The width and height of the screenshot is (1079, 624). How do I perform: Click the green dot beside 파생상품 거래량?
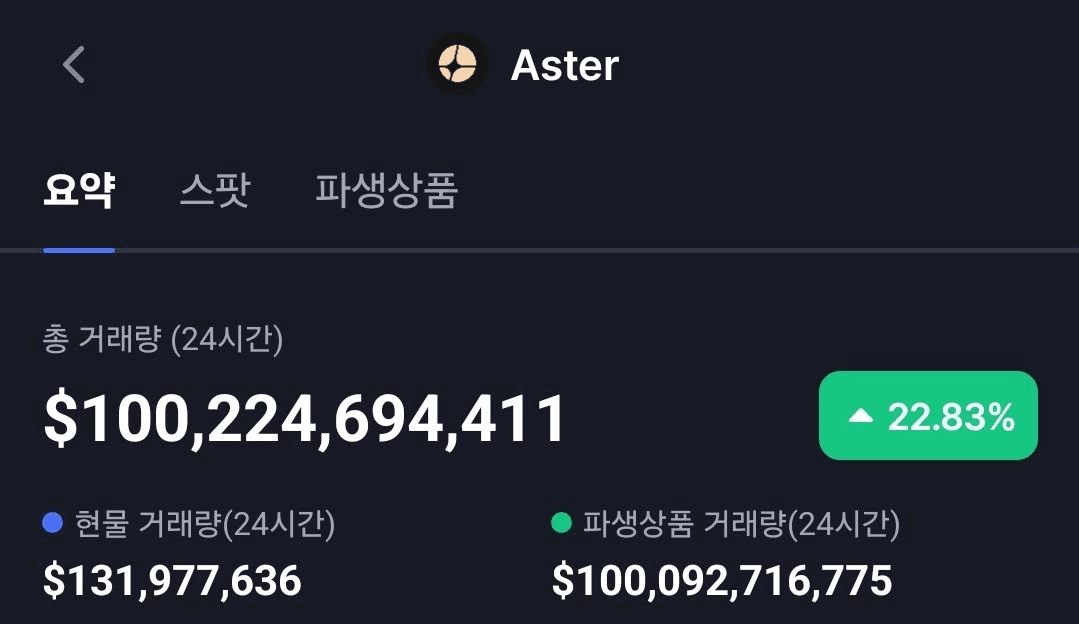point(561,523)
